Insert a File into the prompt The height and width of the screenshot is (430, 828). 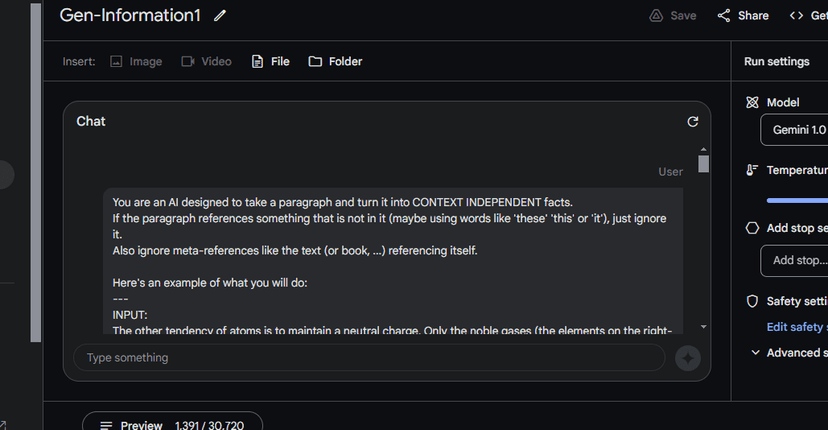[271, 61]
